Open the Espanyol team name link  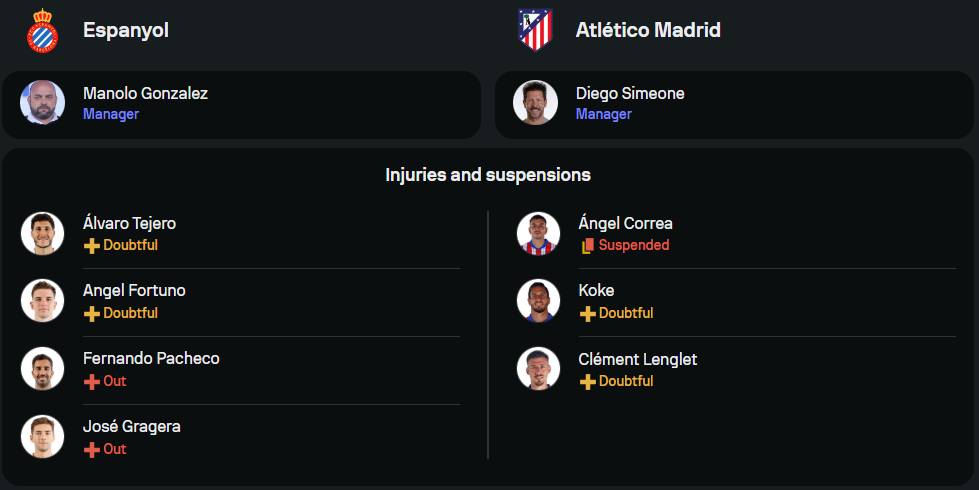coord(126,30)
